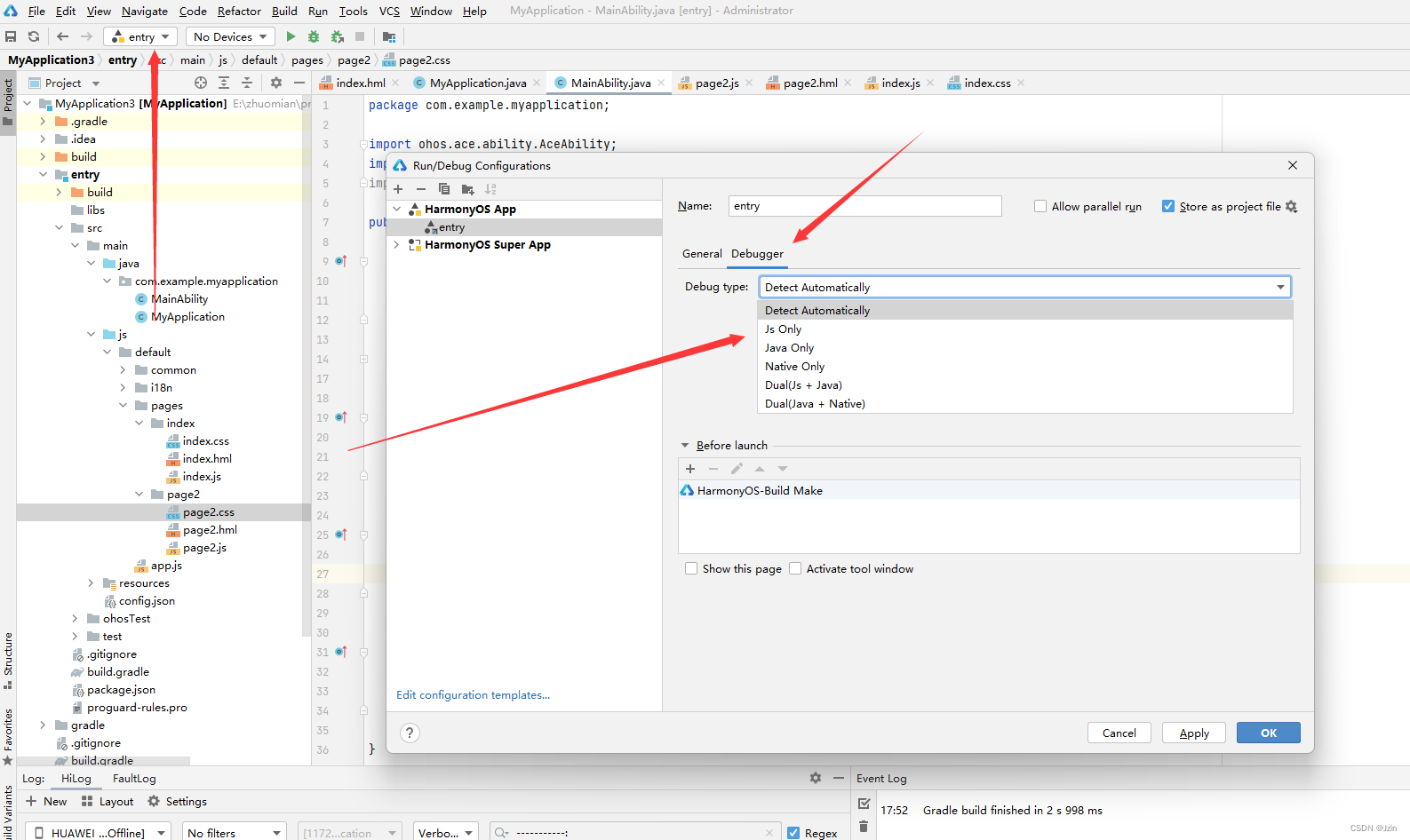This screenshot has height=840, width=1410.
Task: Collapse the HarmonyOS App tree node
Action: pyautogui.click(x=397, y=209)
